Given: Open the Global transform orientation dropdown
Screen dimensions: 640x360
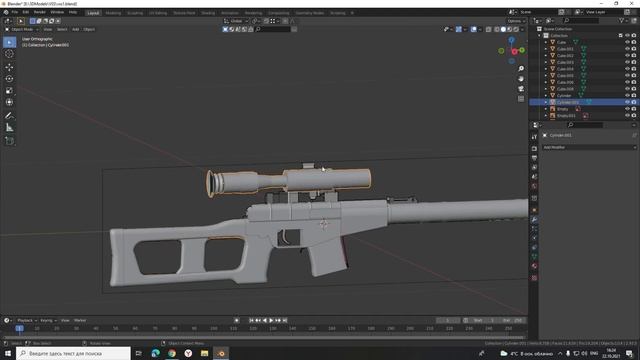Looking at the screenshot, I should (236, 21).
